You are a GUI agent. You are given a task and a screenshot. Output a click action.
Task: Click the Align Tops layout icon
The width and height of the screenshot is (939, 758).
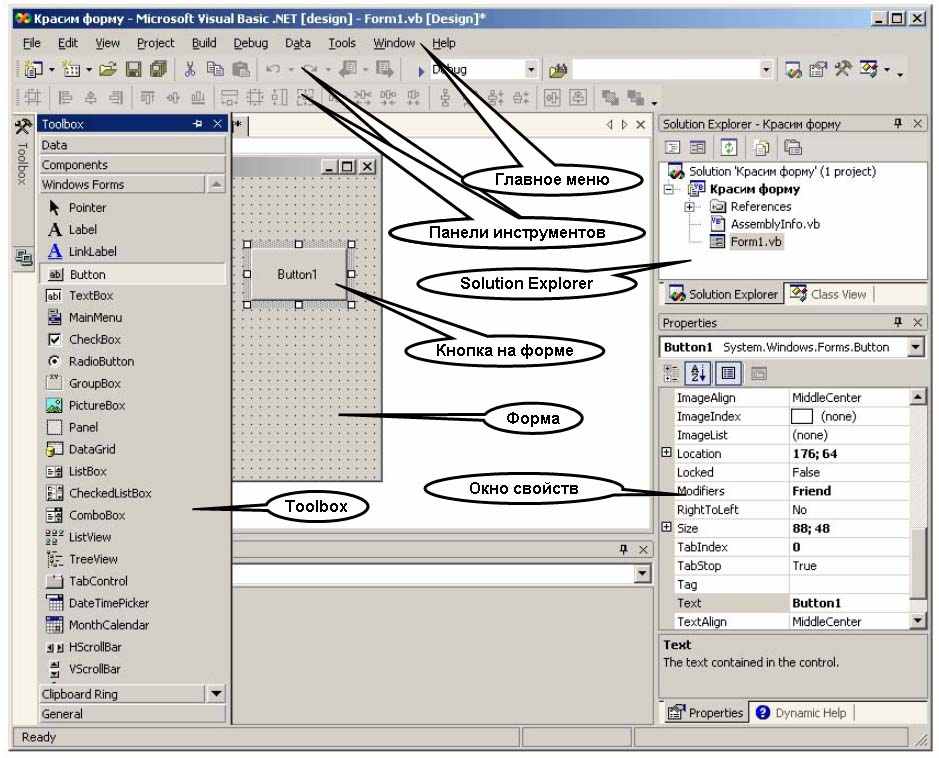pyautogui.click(x=147, y=97)
